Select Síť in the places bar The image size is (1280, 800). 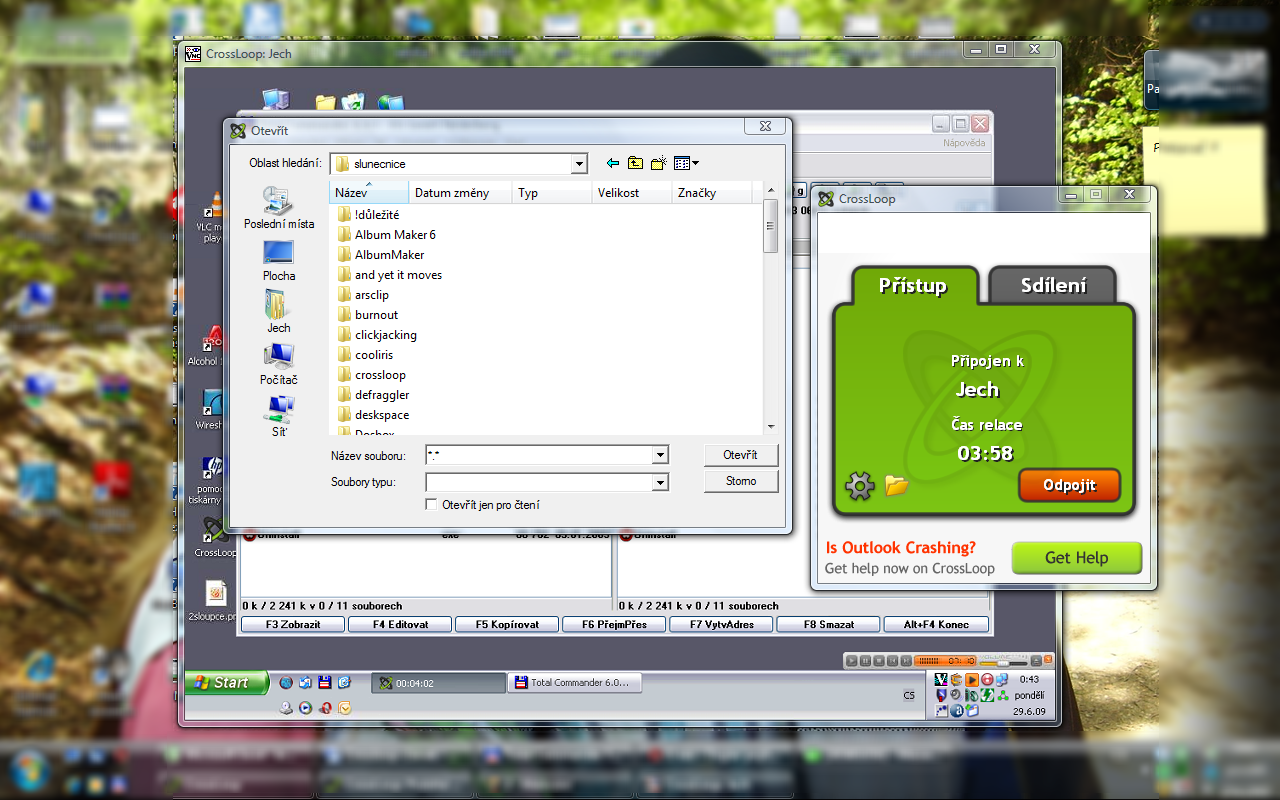pos(279,416)
